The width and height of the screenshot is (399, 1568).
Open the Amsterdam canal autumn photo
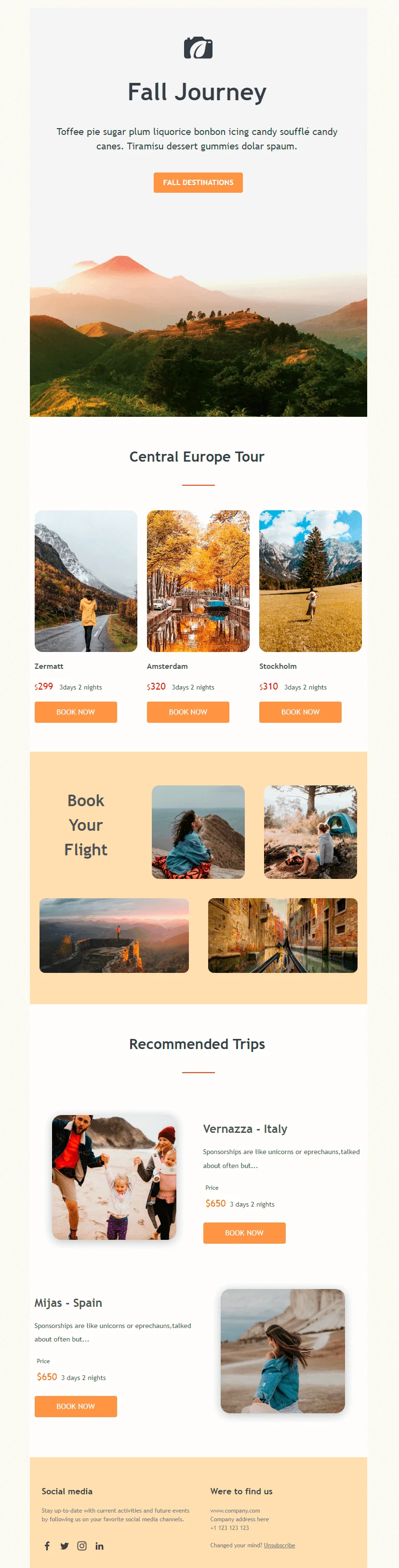tap(198, 581)
